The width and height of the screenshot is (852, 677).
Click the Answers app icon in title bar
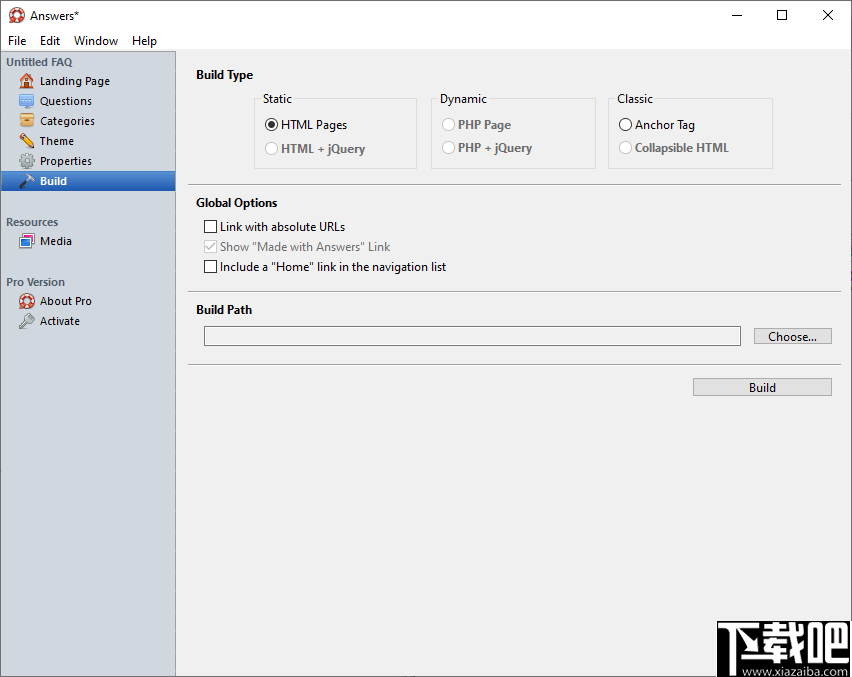click(17, 15)
